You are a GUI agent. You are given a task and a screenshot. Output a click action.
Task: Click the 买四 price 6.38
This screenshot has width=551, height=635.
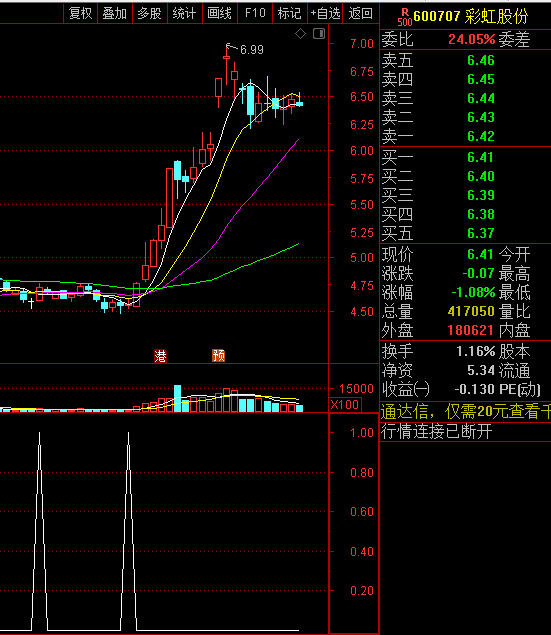(x=481, y=214)
